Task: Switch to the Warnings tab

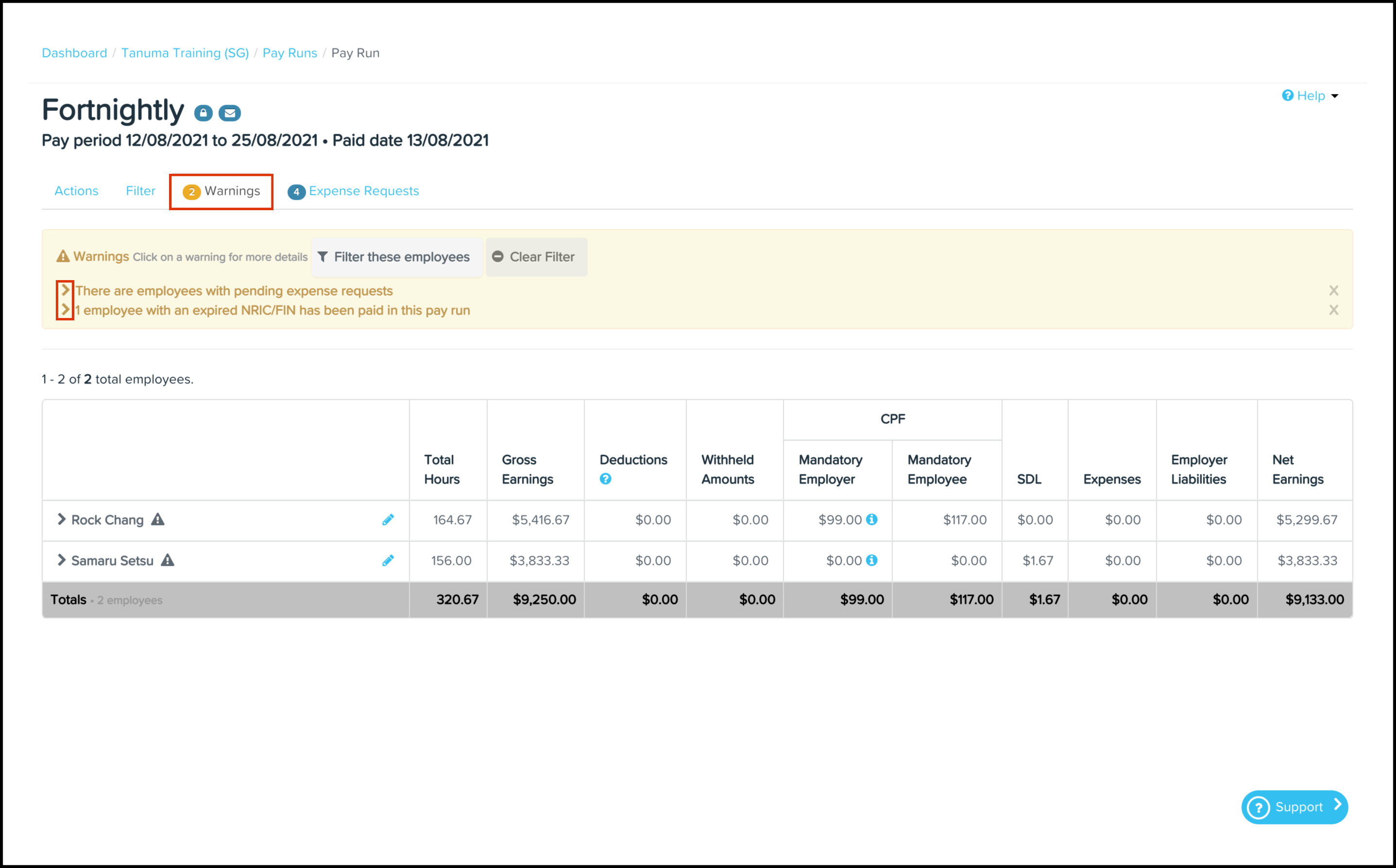Action: coord(221,192)
